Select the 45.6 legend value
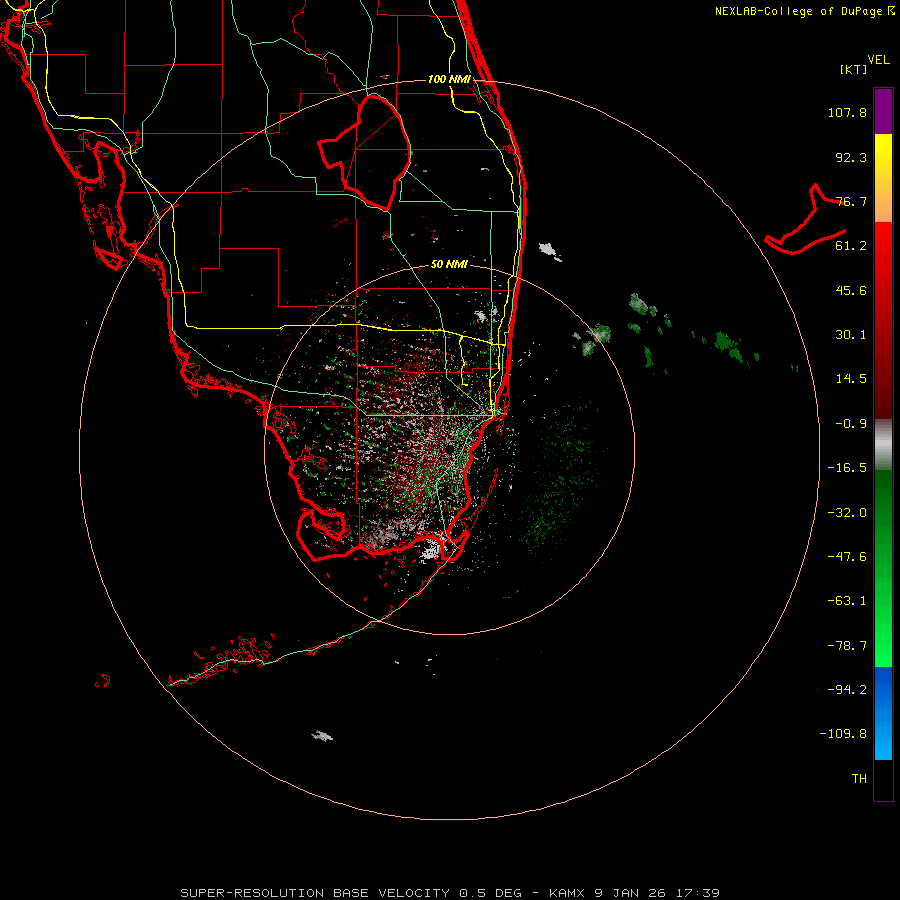Screen dimensions: 900x900 [x=851, y=290]
